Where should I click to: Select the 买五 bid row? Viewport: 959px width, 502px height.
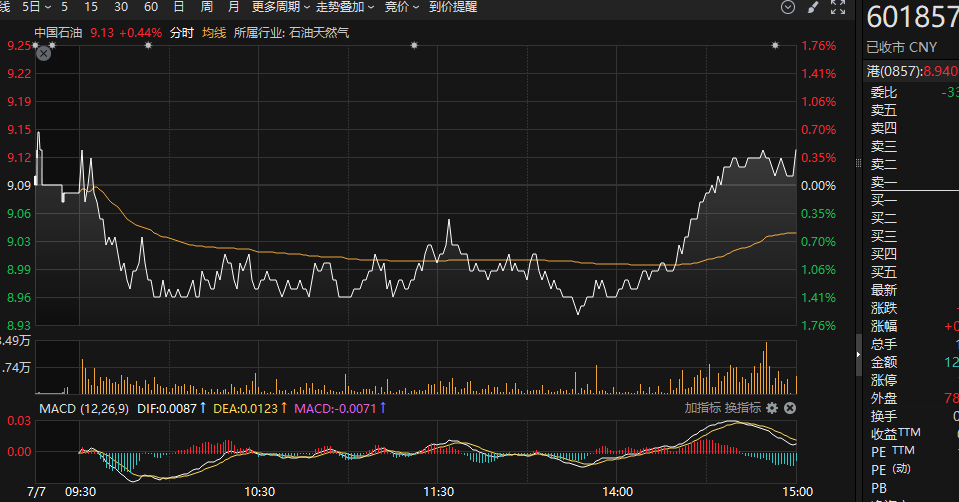point(911,272)
